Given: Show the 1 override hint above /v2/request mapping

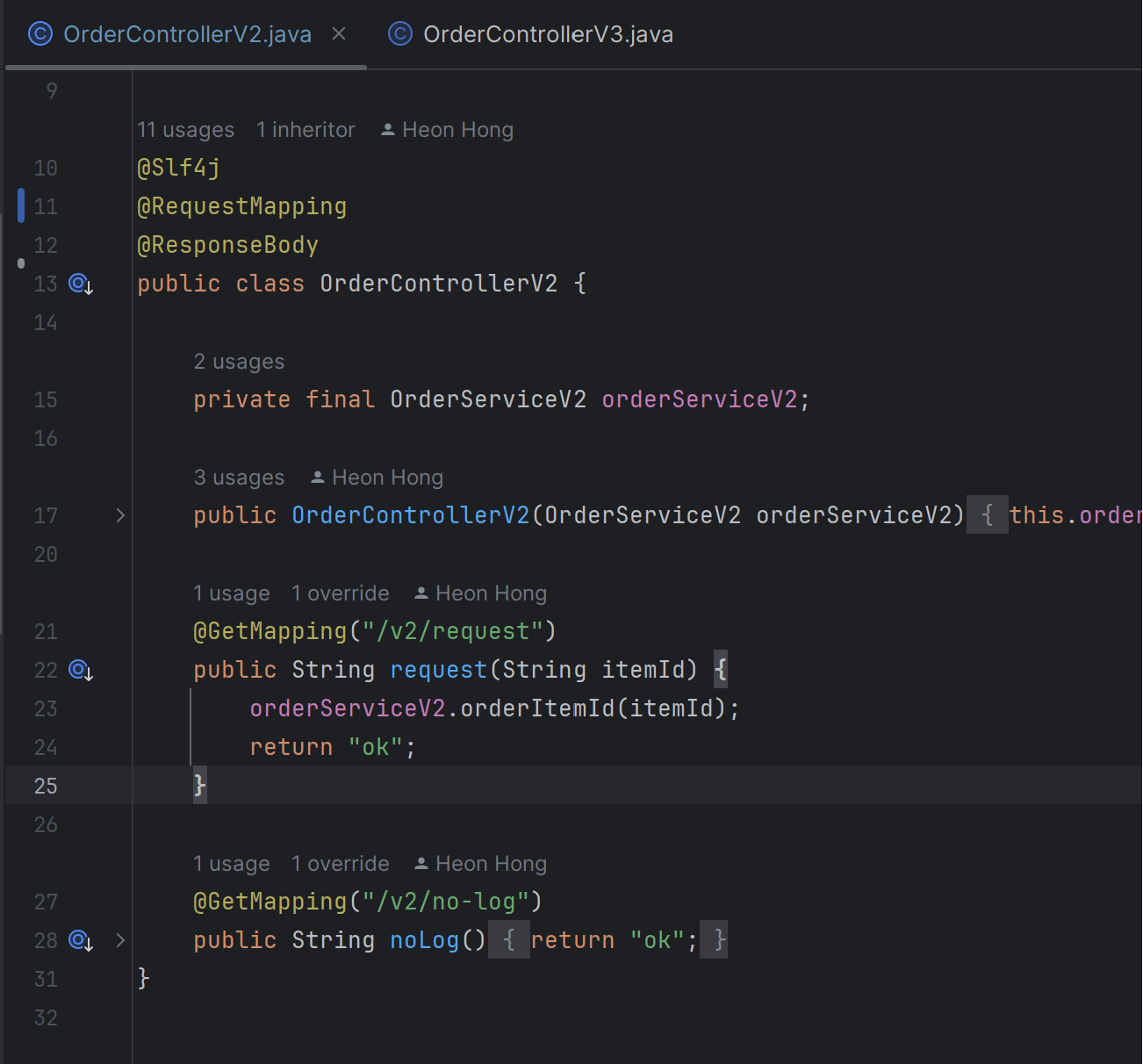Looking at the screenshot, I should click(341, 593).
